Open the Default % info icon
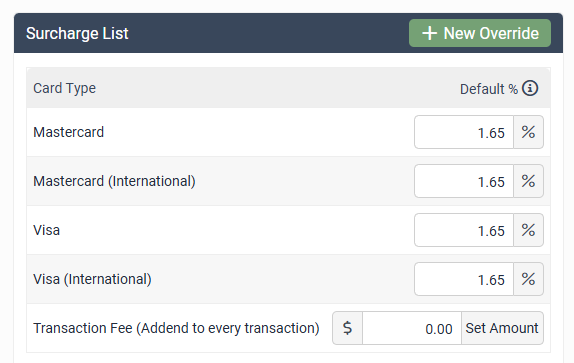Image resolution: width=574 pixels, height=363 pixels. 530,88
